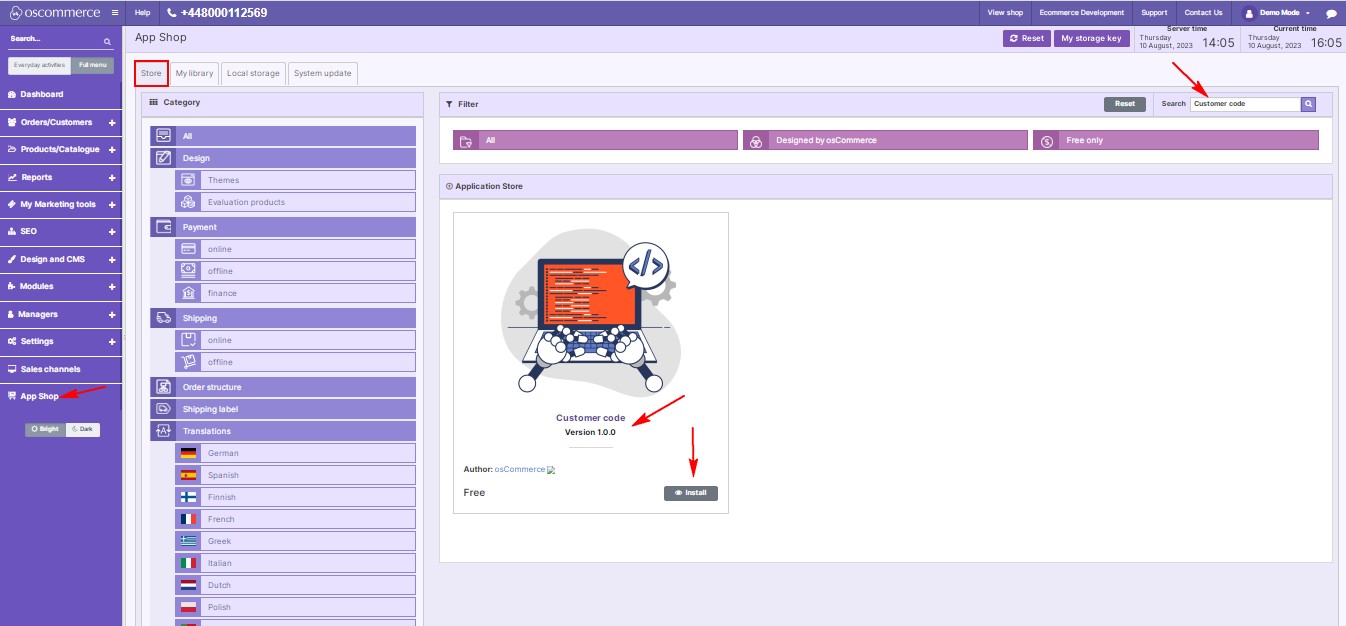Image resolution: width=1346 pixels, height=626 pixels.
Task: Click the Translations icon
Action: [x=163, y=431]
